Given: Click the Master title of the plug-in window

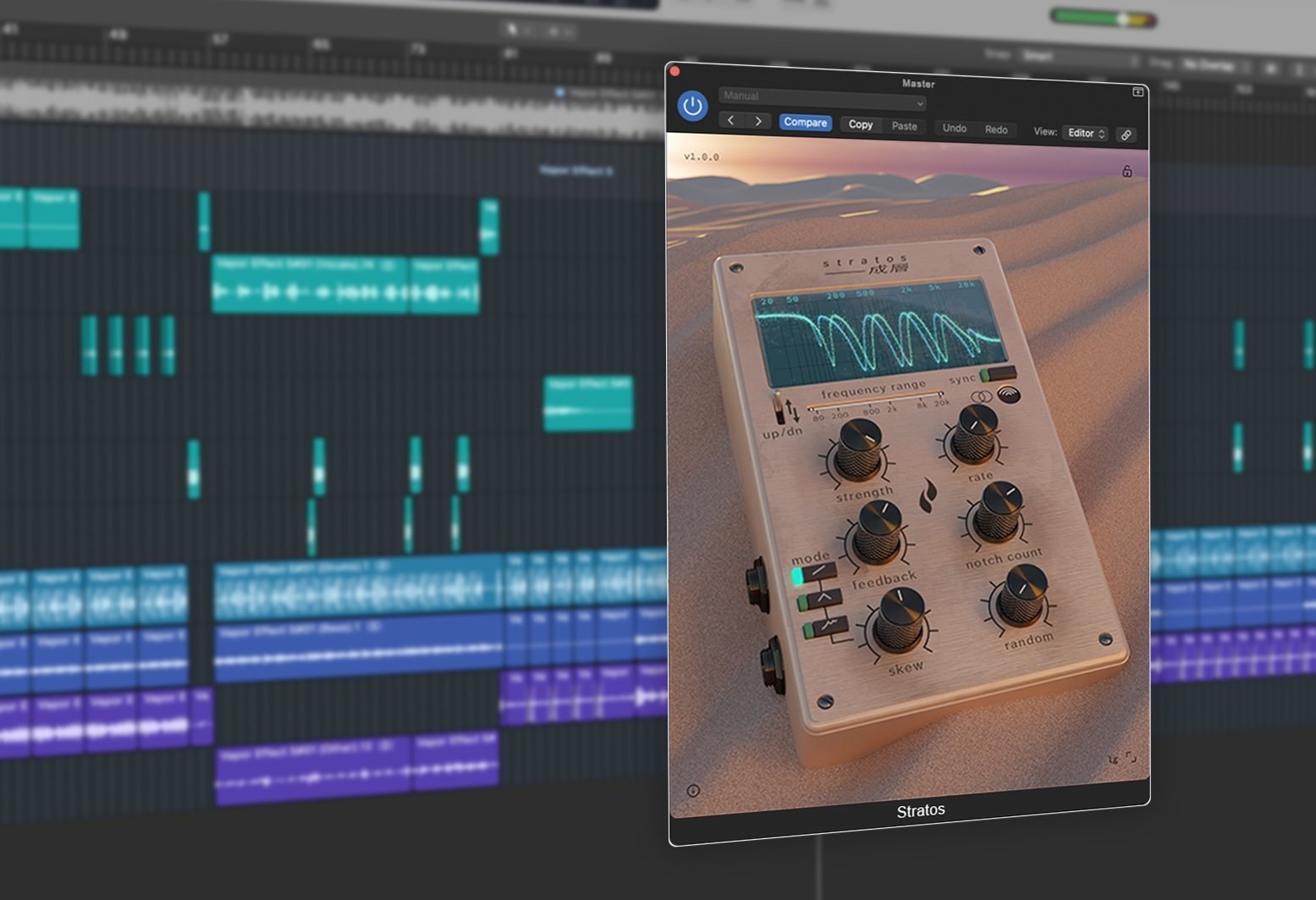Looking at the screenshot, I should pyautogui.click(x=918, y=84).
